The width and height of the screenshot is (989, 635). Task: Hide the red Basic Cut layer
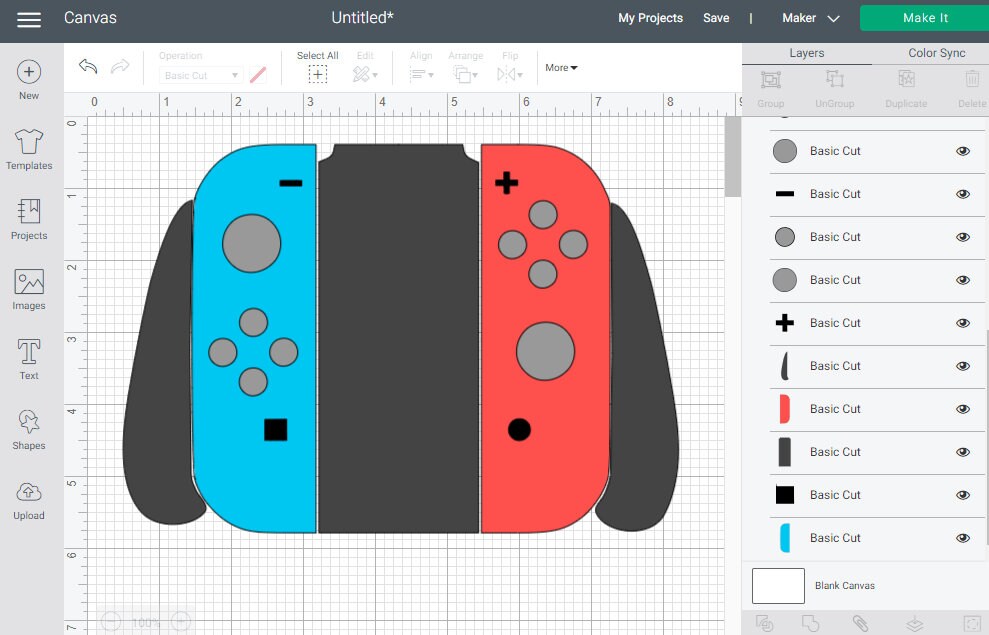click(962, 409)
